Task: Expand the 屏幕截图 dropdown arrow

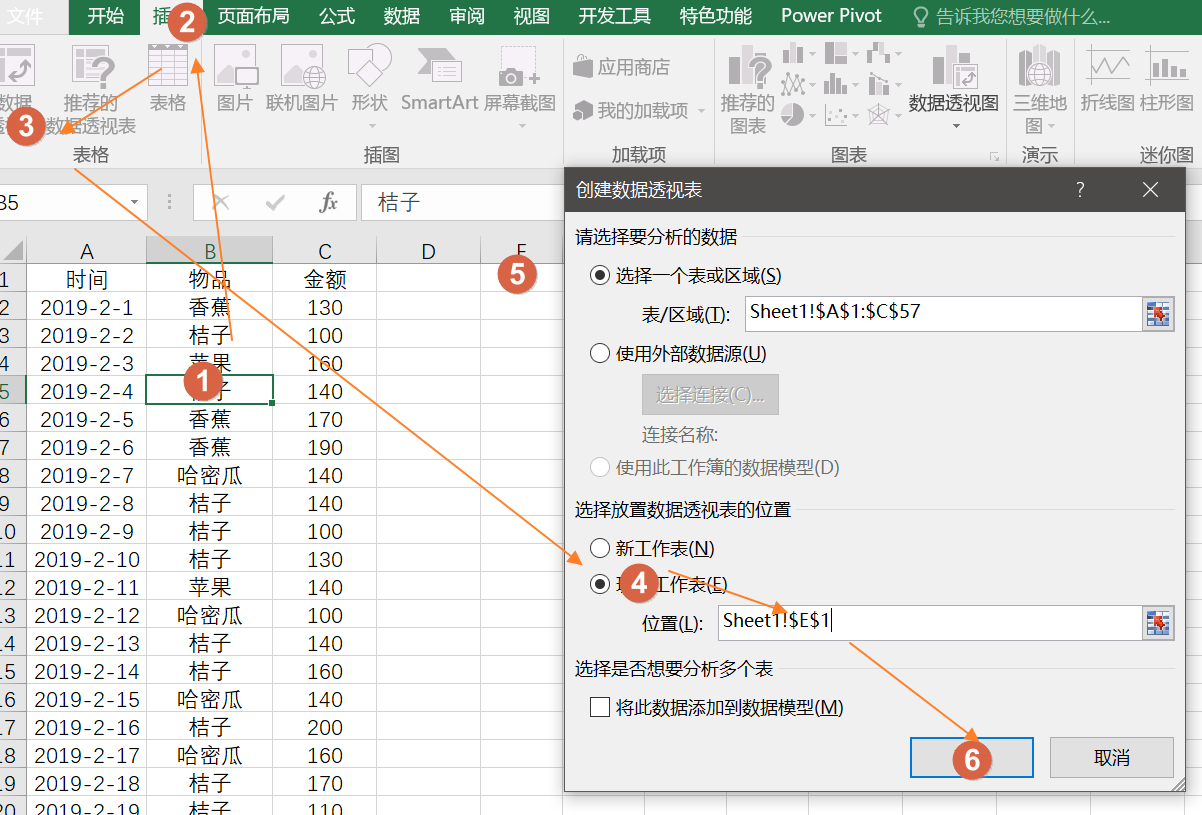Action: point(521,127)
